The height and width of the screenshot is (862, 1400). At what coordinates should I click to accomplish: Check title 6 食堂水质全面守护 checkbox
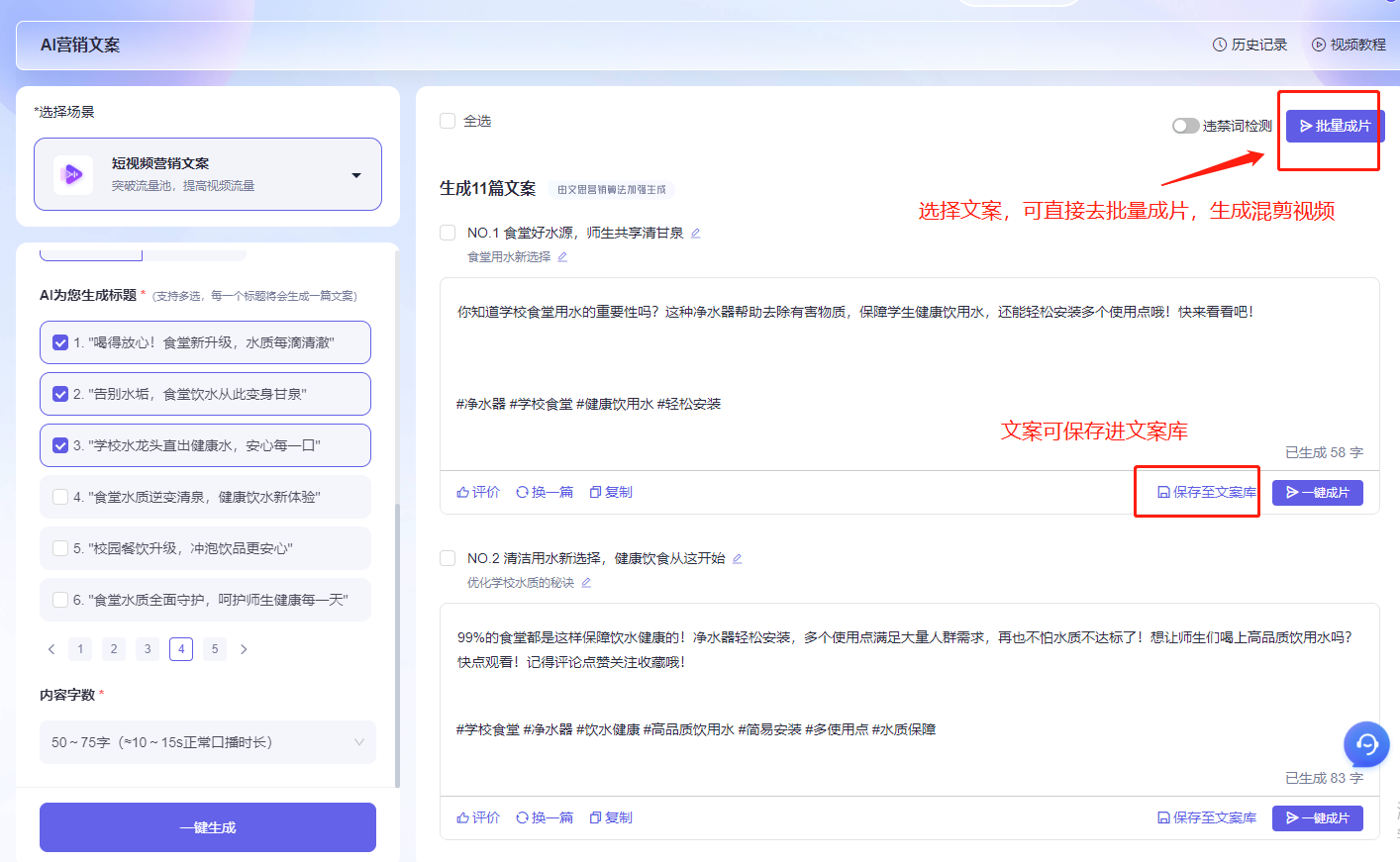click(60, 600)
